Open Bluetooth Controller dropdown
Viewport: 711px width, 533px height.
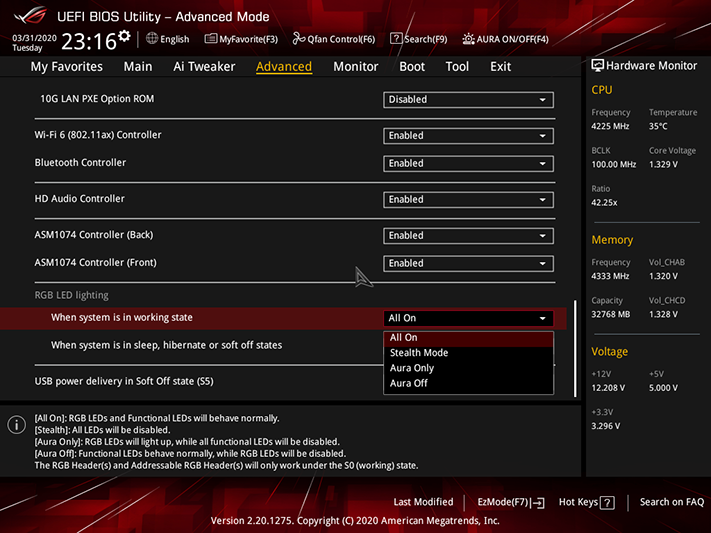point(468,163)
